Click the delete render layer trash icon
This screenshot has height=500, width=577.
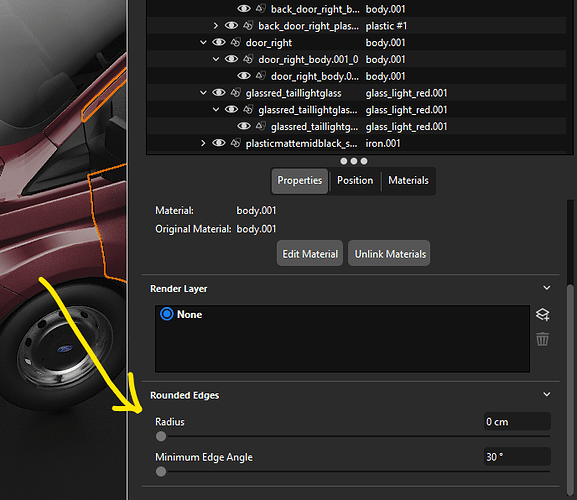[542, 339]
